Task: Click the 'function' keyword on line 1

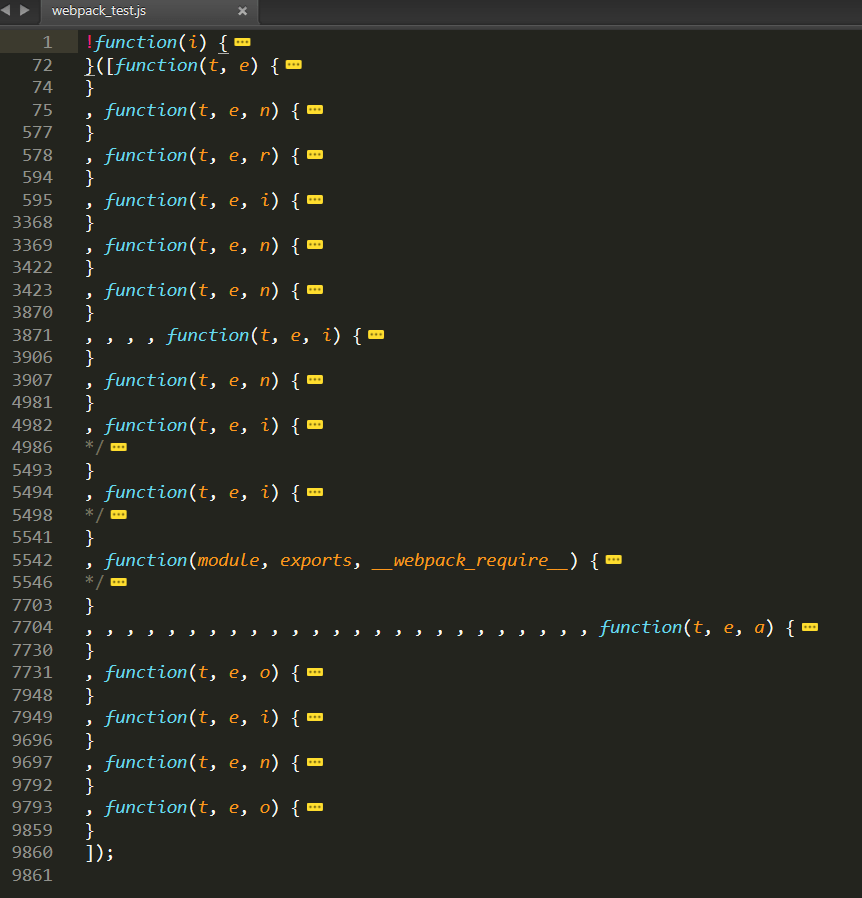Action: click(x=136, y=42)
